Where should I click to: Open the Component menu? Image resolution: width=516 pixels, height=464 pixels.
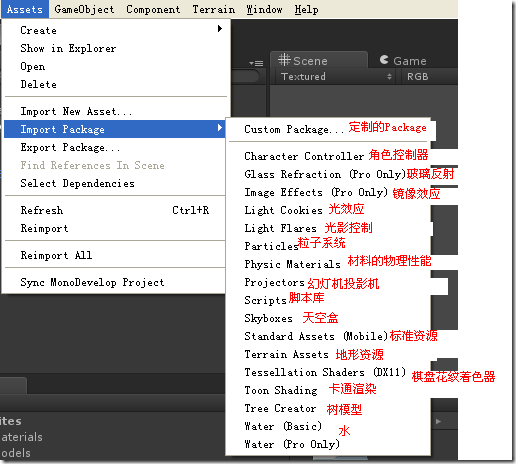pyautogui.click(x=153, y=9)
